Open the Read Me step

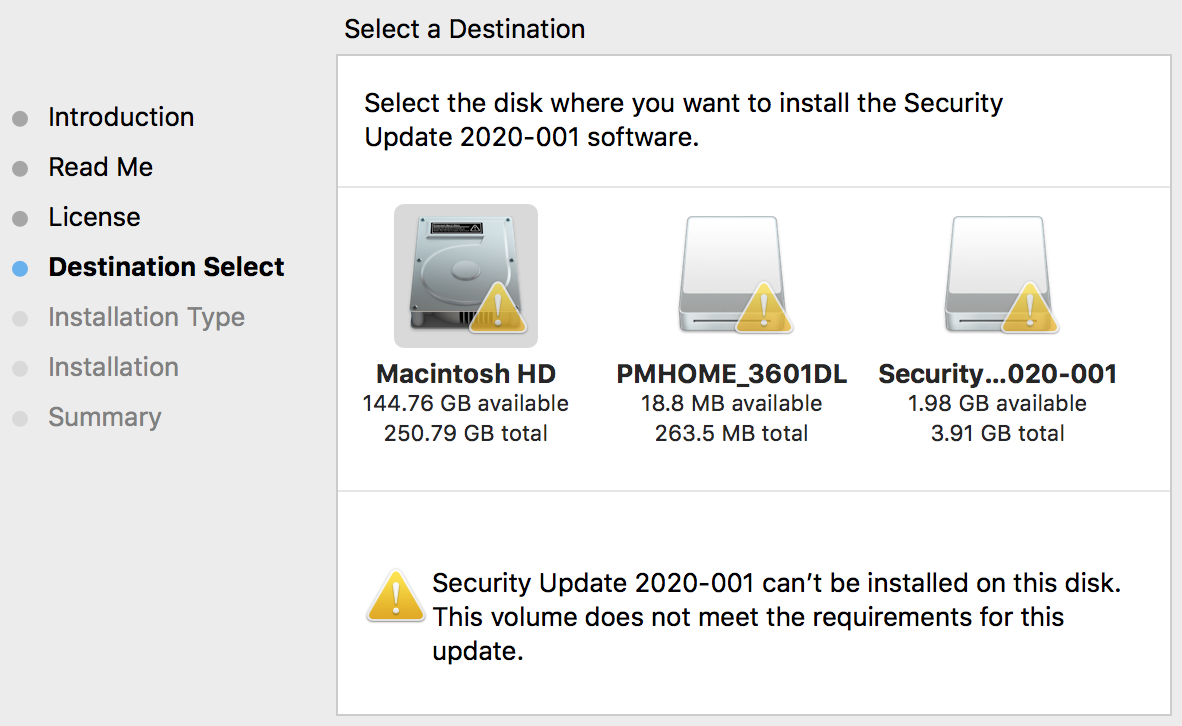coord(100,167)
